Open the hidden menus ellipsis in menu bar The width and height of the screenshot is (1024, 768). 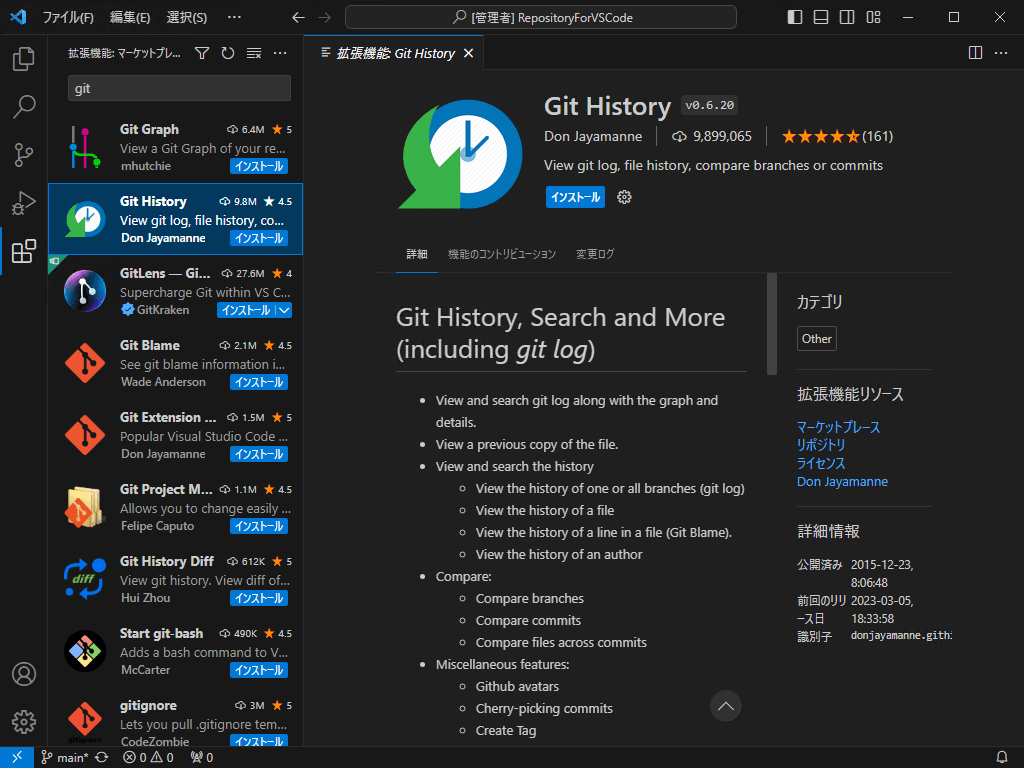click(234, 17)
